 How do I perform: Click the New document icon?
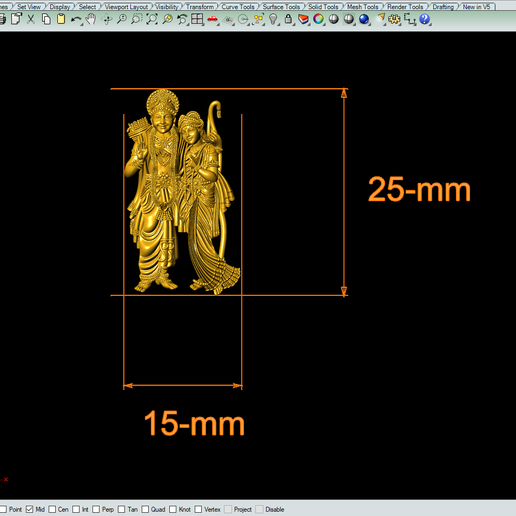point(16,19)
